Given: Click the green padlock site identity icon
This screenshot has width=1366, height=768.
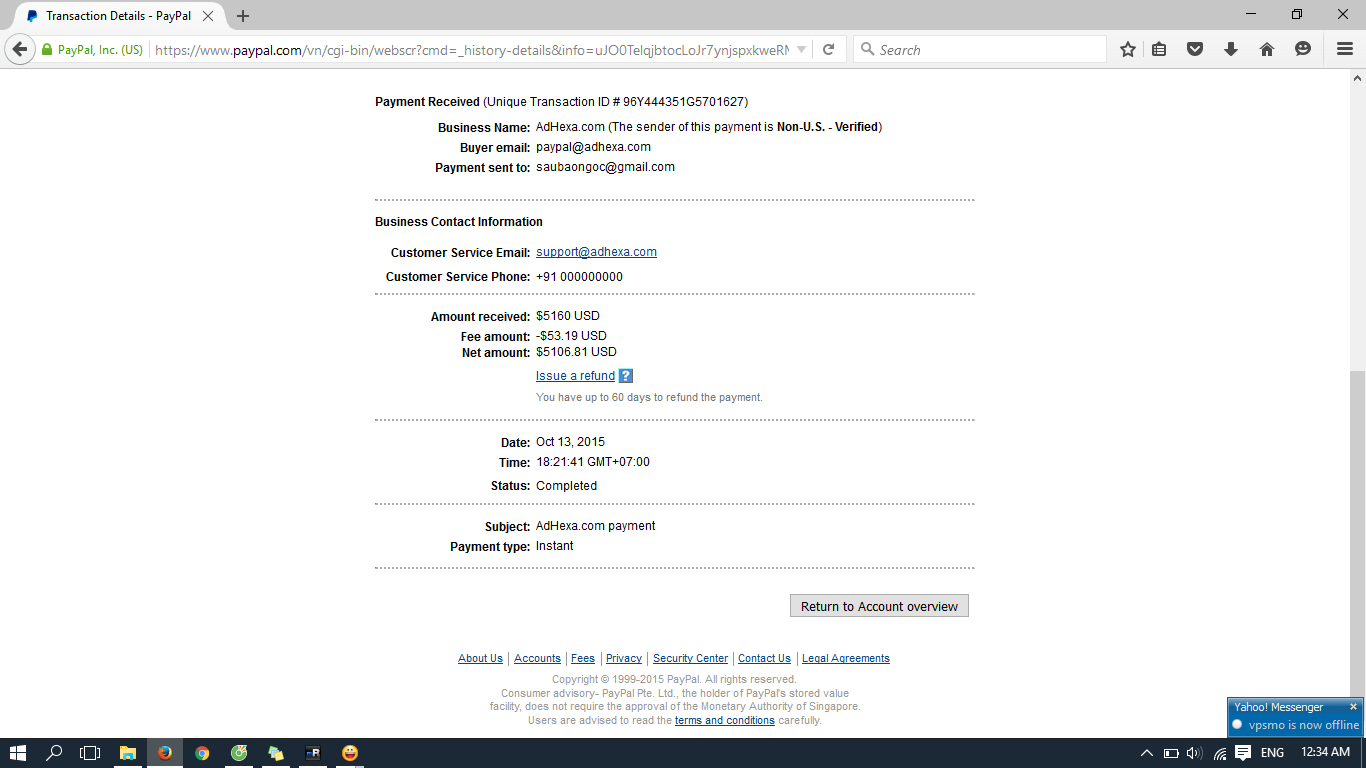Looking at the screenshot, I should [47, 50].
